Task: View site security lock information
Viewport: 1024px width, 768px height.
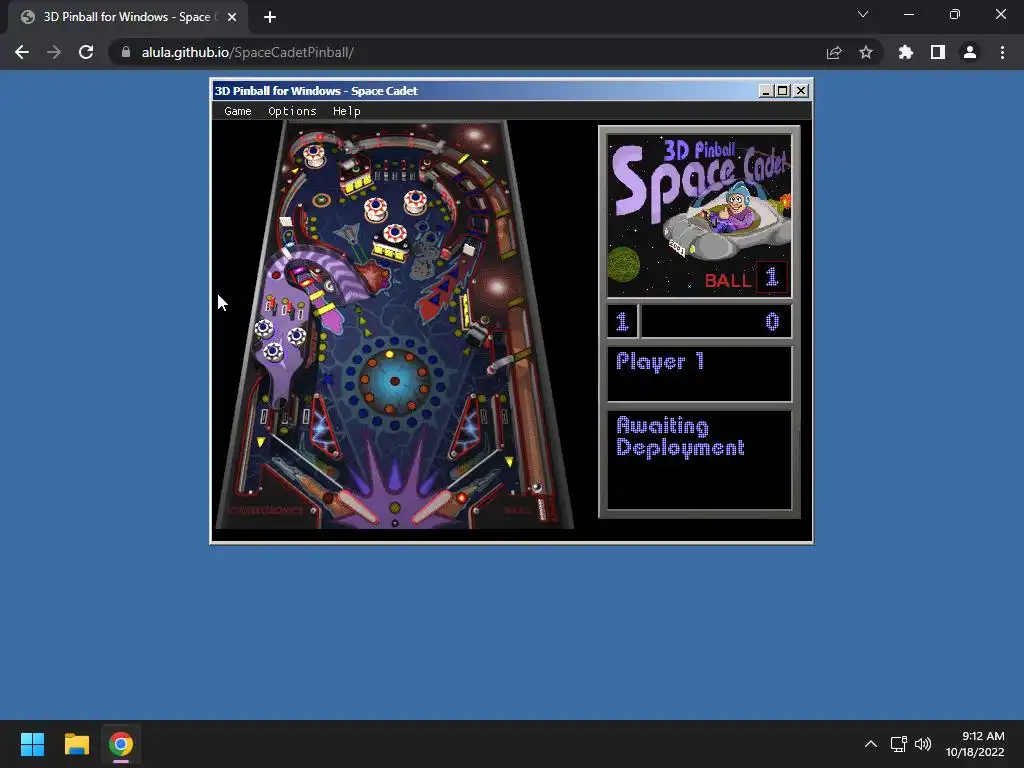Action: coord(126,52)
